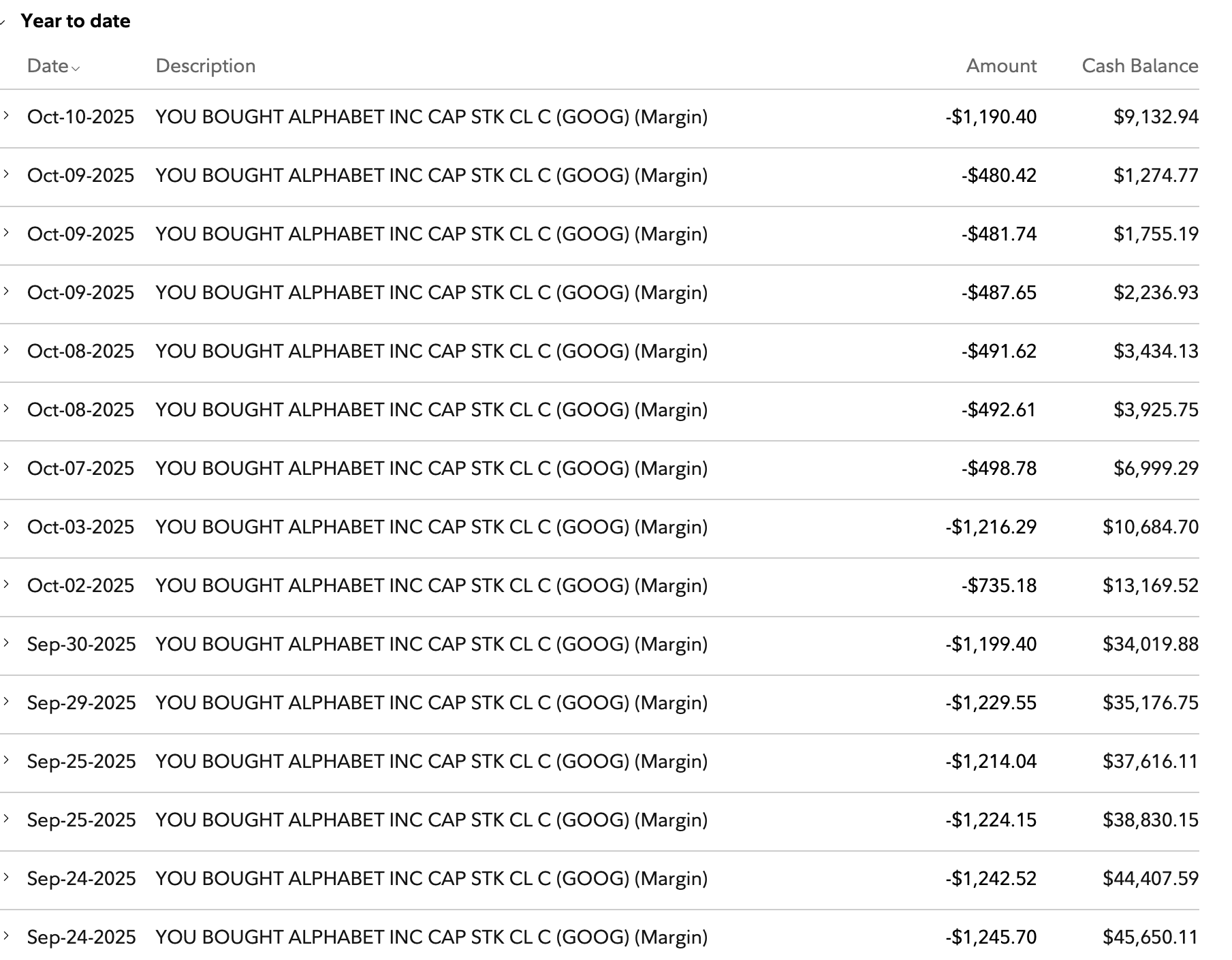The image size is (1232, 960).
Task: Expand the Oct-02-2025 GOOG purchase details
Action: tap(7, 585)
